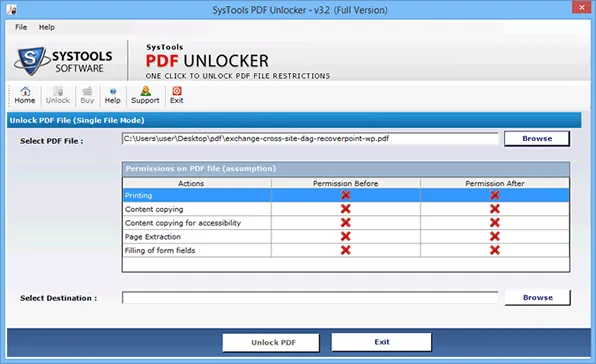Open the Help menu
Image resolution: width=596 pixels, height=364 pixels.
pos(47,27)
